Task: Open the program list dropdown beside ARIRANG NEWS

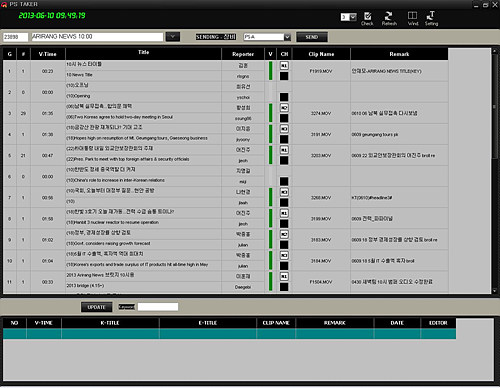Action: 173,37
